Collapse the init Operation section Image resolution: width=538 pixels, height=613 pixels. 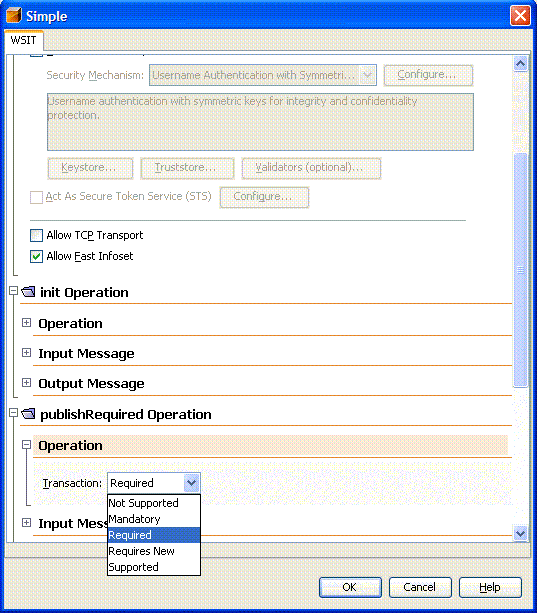click(x=14, y=291)
